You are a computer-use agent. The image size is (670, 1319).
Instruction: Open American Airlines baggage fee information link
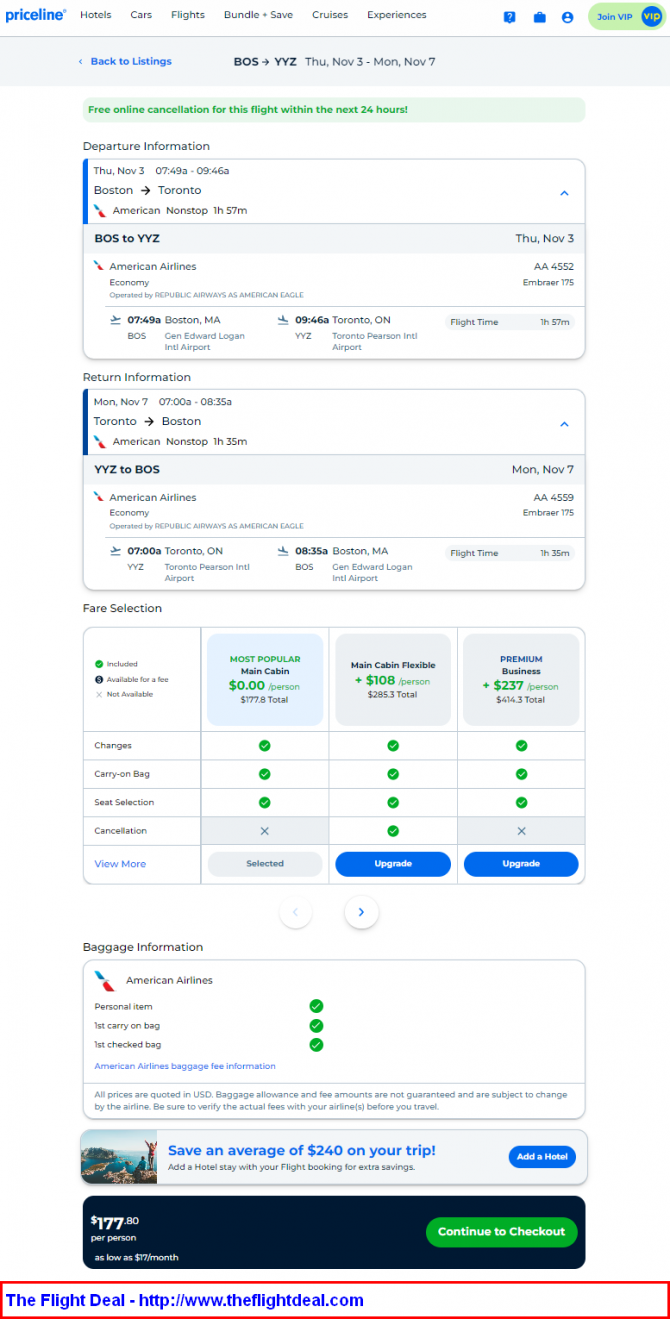(185, 1066)
